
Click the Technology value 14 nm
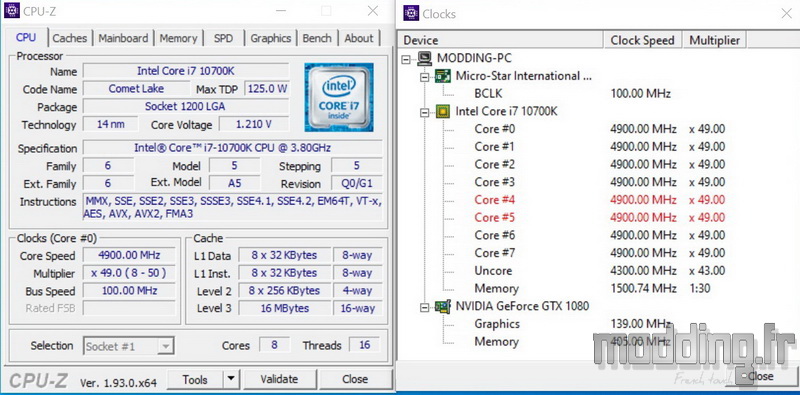[110, 124]
